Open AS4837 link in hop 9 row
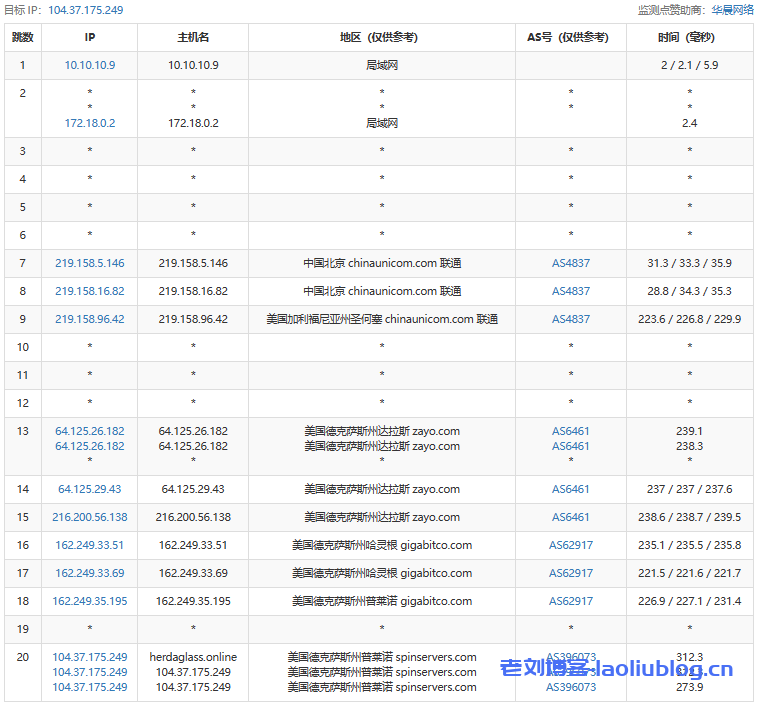This screenshot has width=759, height=706. tap(571, 319)
